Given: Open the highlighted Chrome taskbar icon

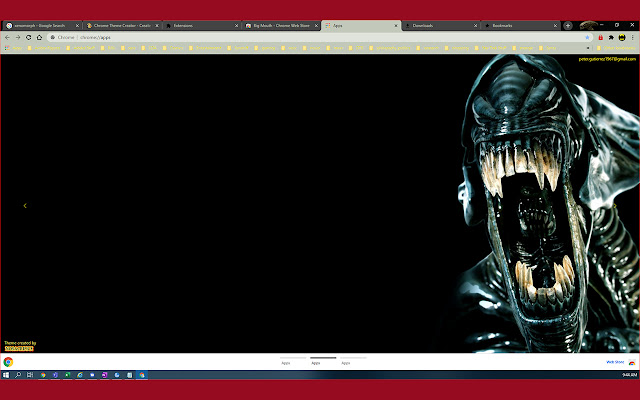Looking at the screenshot, I should pos(142,375).
